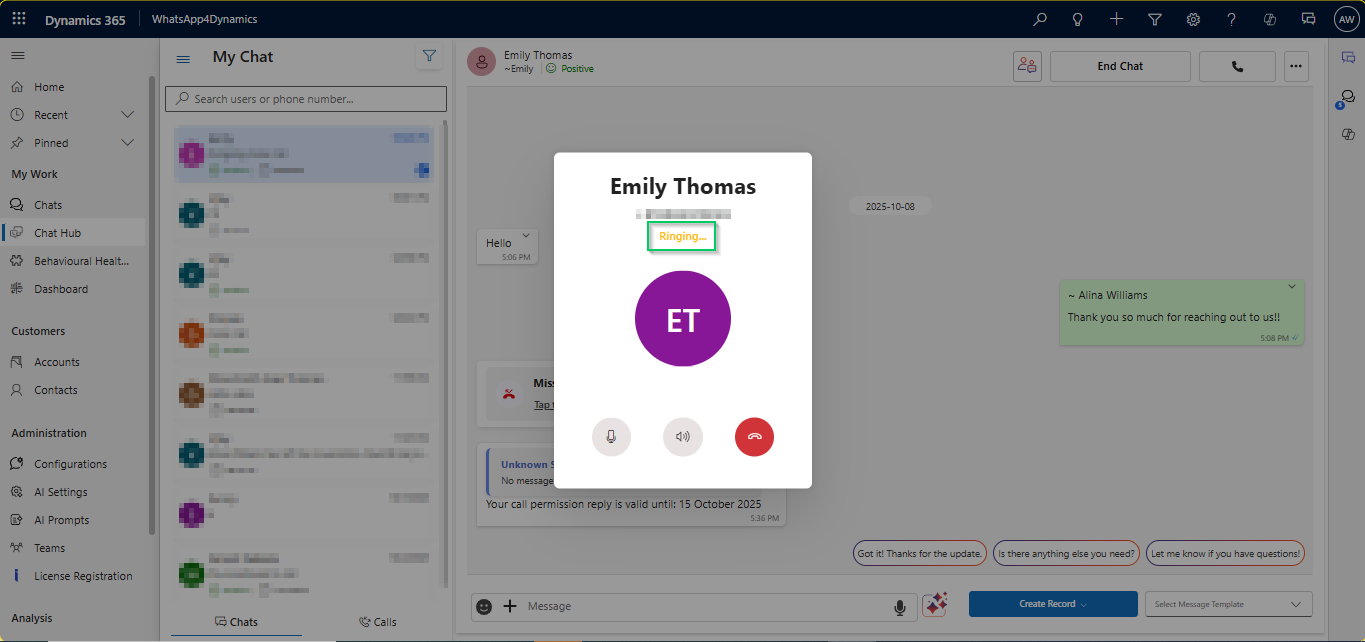Toggle speaker in the call dialog
This screenshot has width=1365, height=642.
[683, 437]
